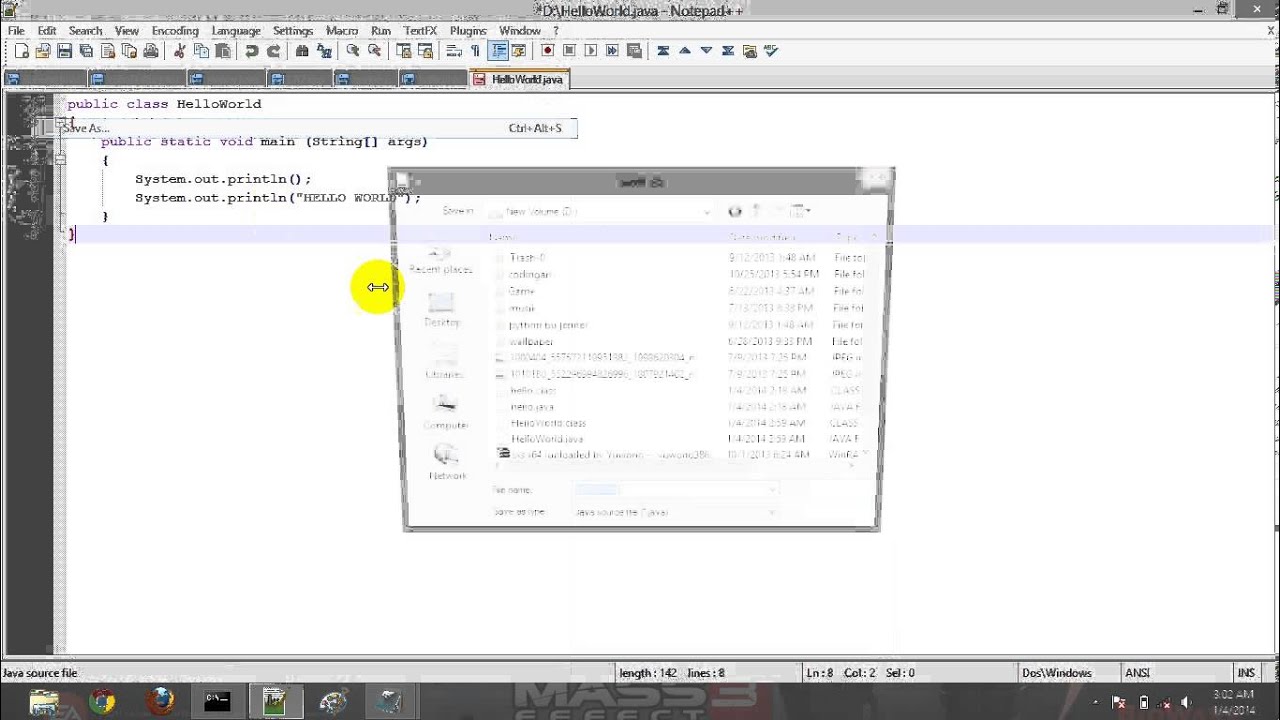Select Libraries in the dialog sidebar
This screenshot has width=1280, height=720.
(444, 362)
